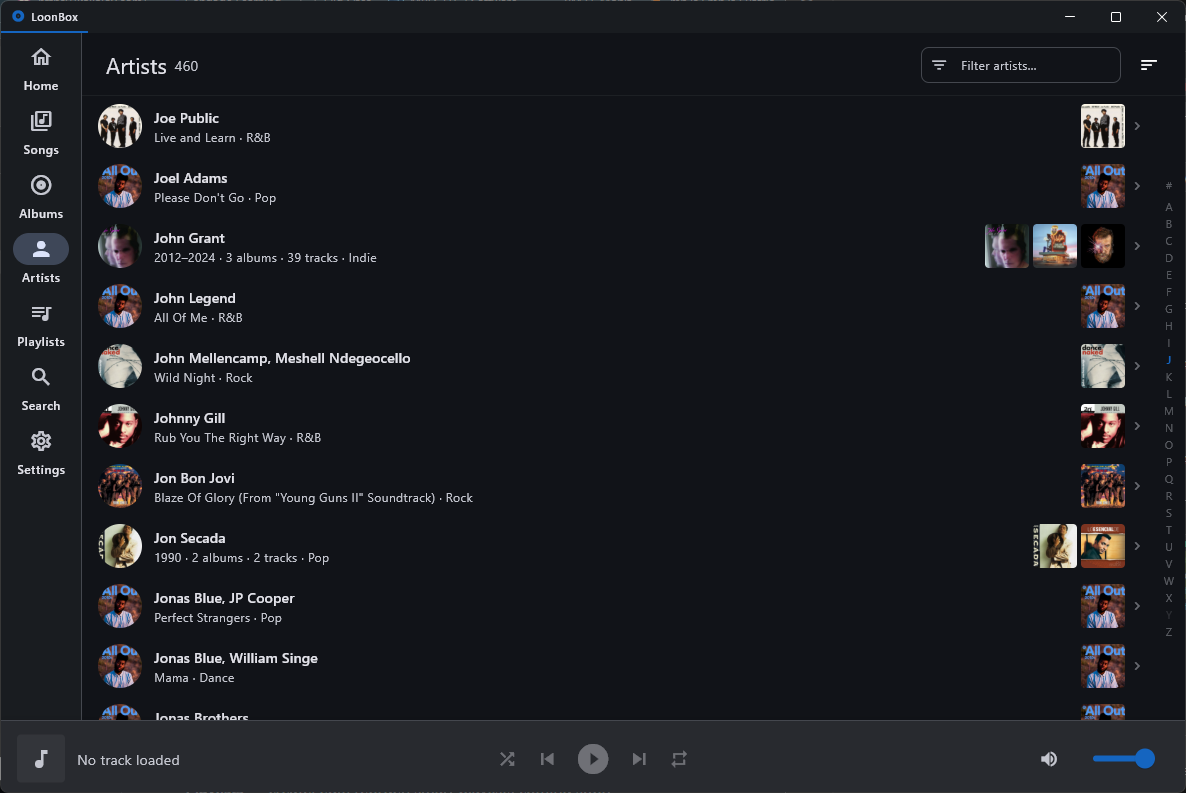Toggle shuffle playback mode
The height and width of the screenshot is (793, 1186).
click(x=507, y=759)
